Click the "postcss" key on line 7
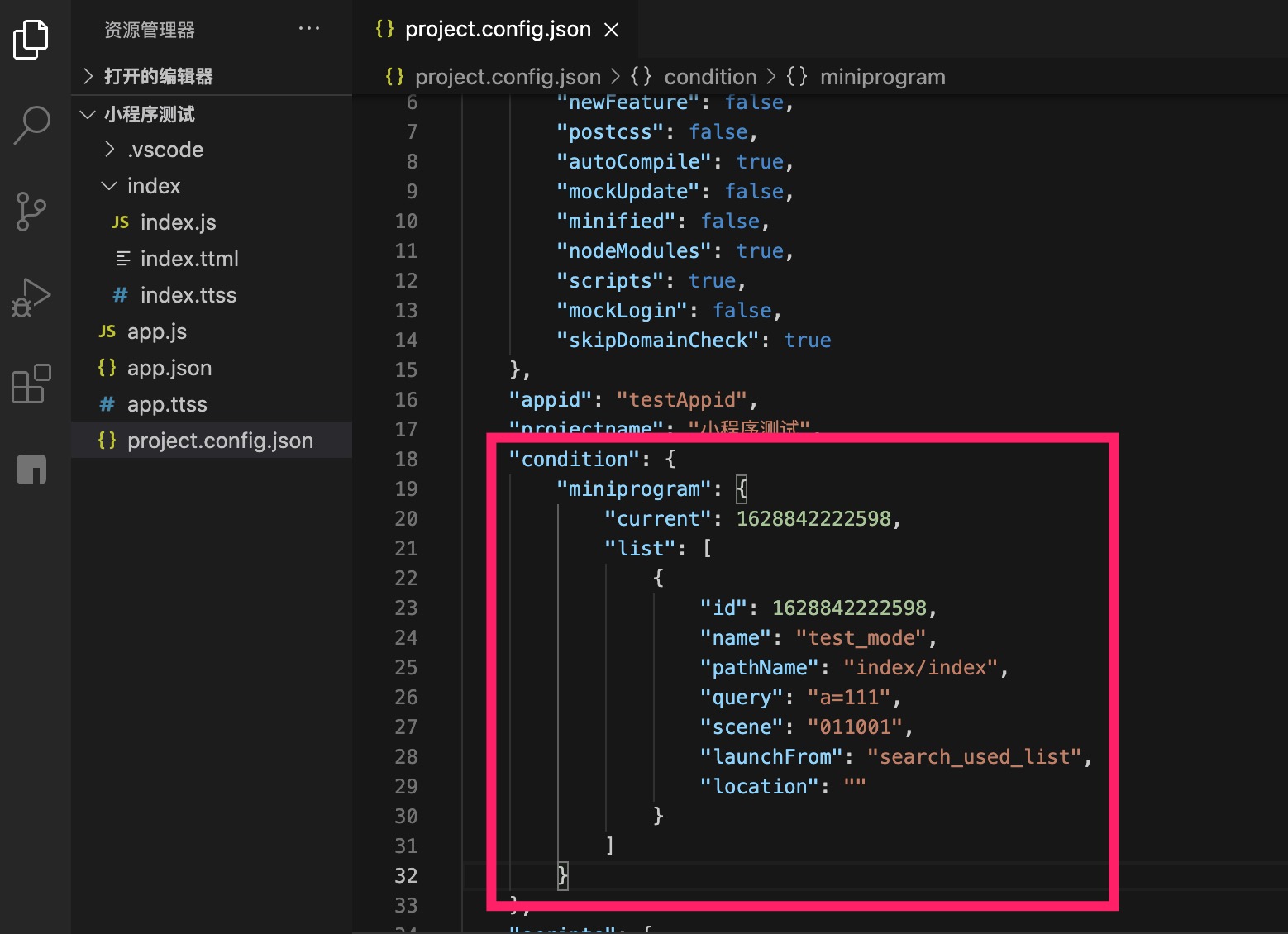The width and height of the screenshot is (1288, 934). (x=610, y=132)
